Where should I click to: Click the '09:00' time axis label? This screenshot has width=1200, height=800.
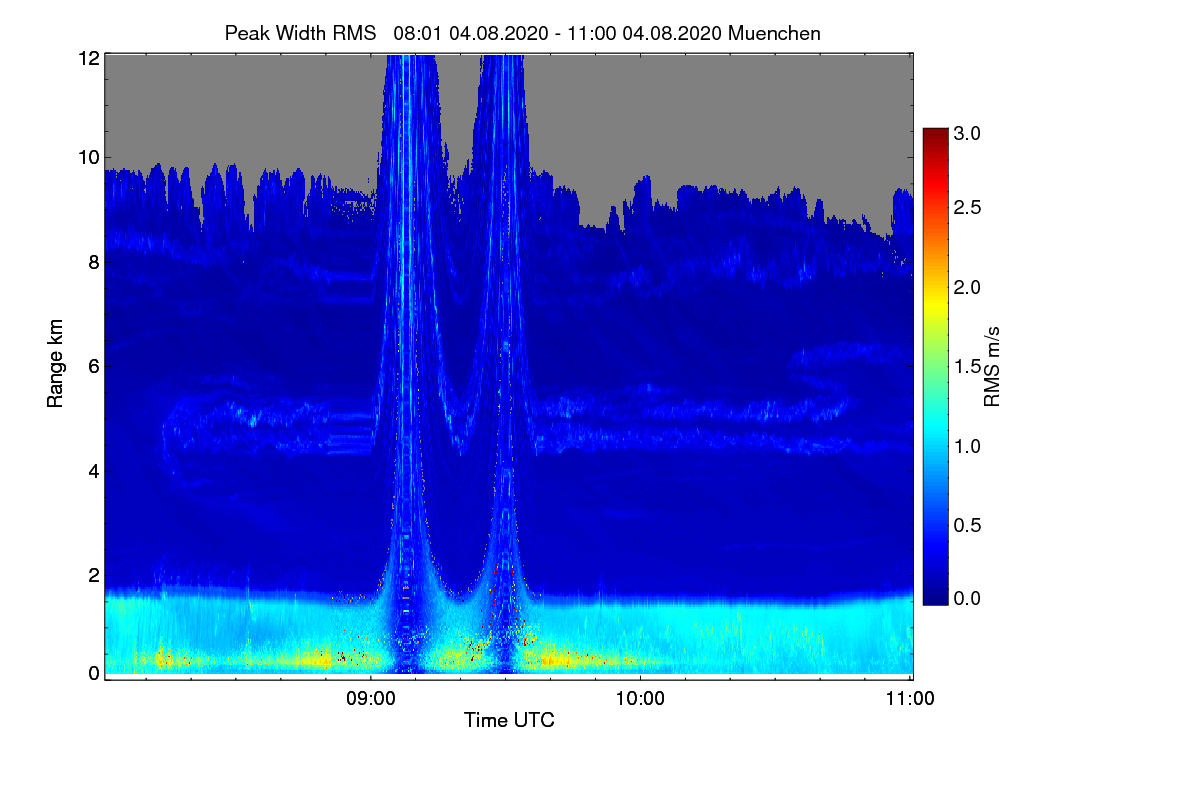coord(371,699)
